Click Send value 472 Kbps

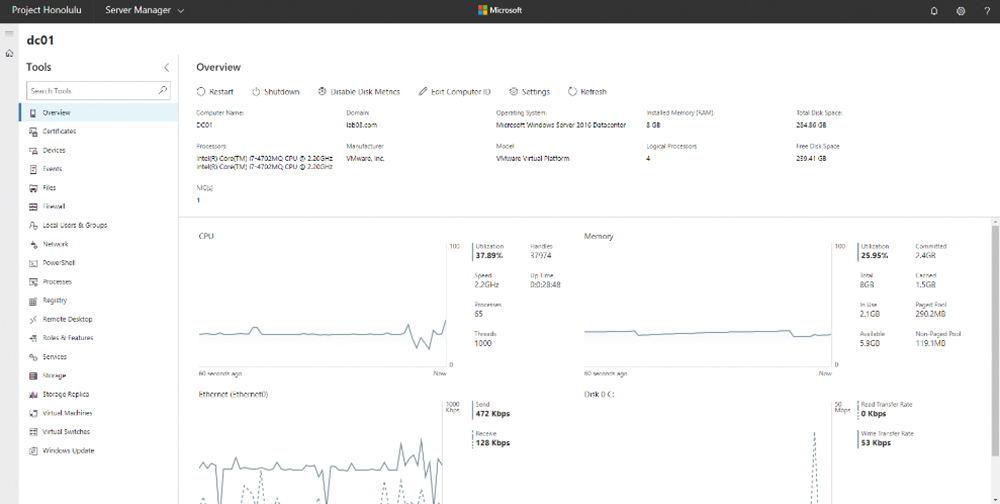(493, 413)
